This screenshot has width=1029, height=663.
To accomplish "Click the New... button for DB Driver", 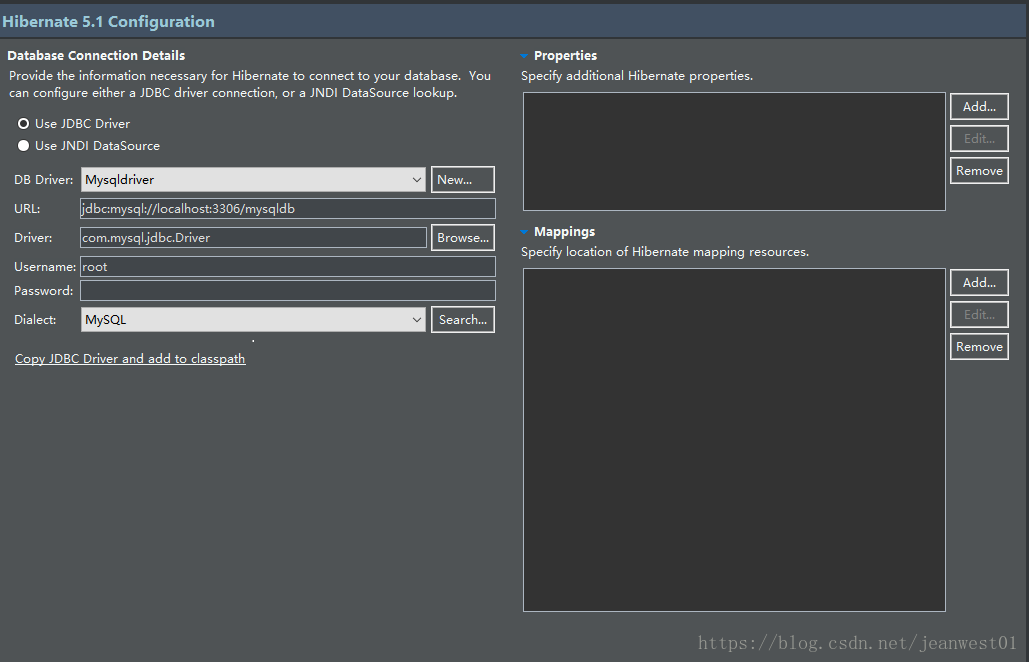I will [463, 180].
